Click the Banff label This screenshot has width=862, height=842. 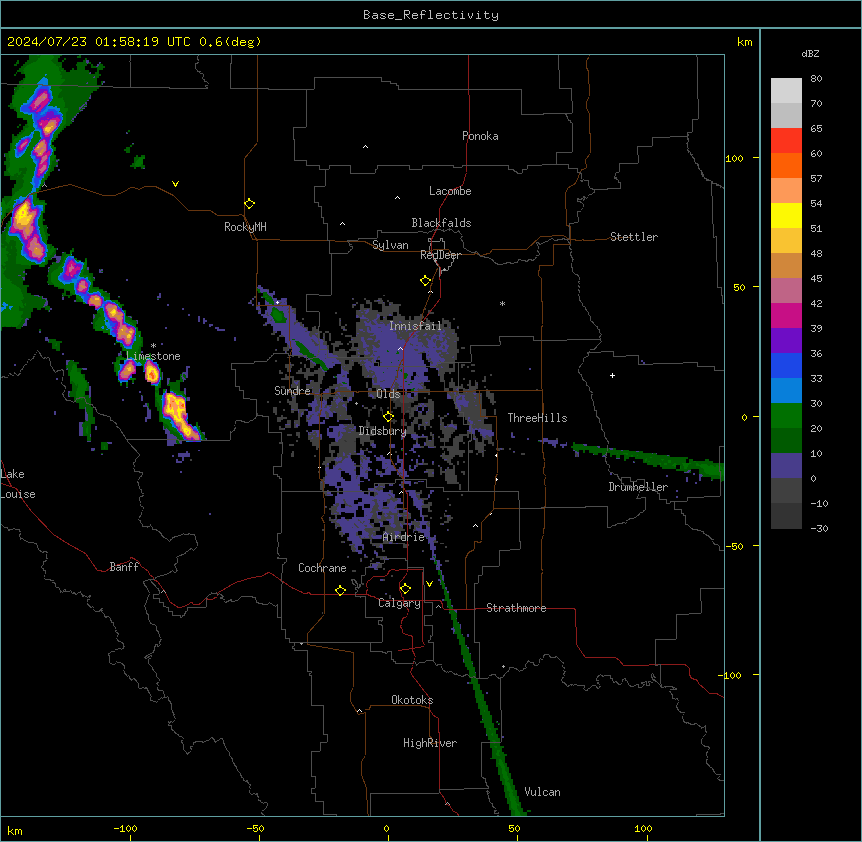[x=124, y=567]
